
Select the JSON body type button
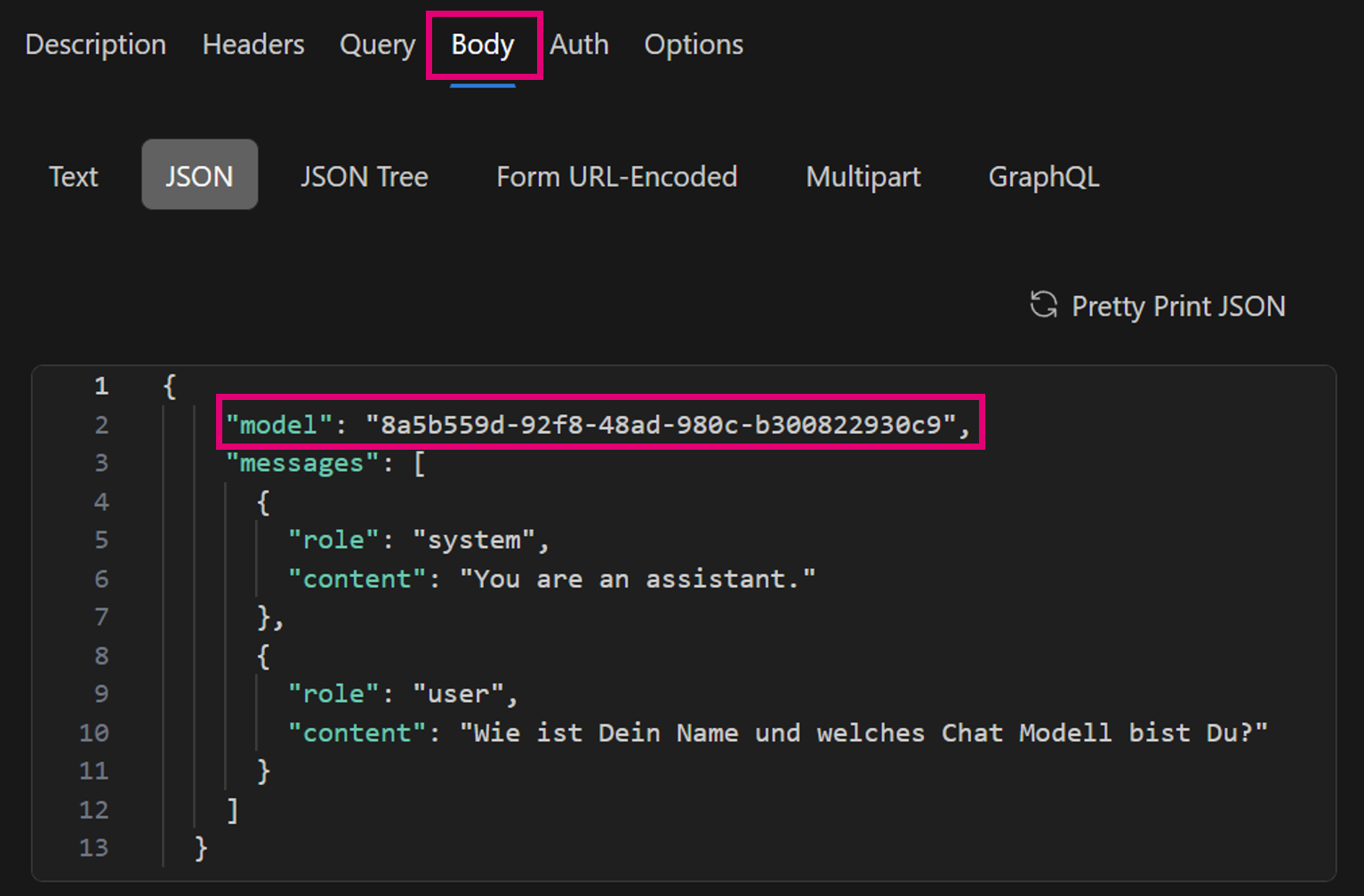(x=199, y=175)
